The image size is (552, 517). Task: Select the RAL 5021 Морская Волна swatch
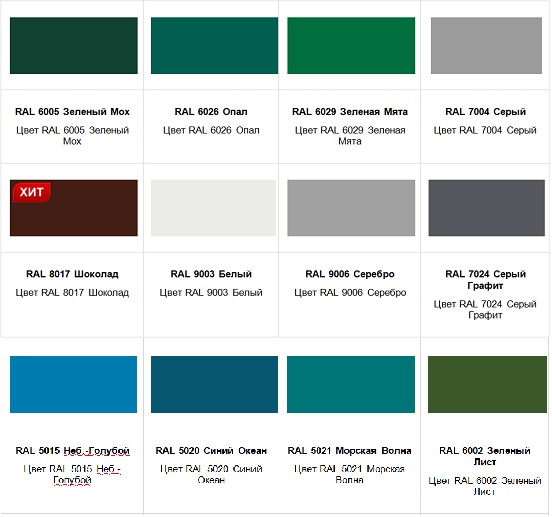[x=352, y=385]
